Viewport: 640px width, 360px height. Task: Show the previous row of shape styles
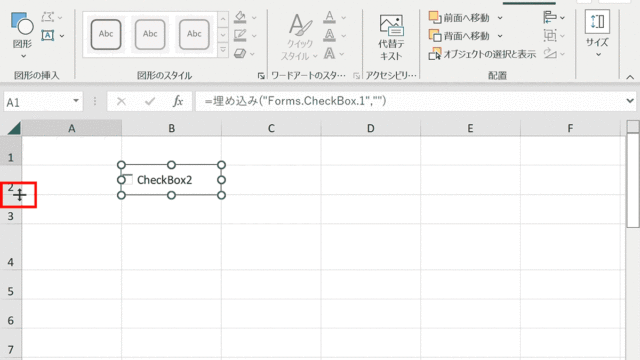[x=223, y=19]
